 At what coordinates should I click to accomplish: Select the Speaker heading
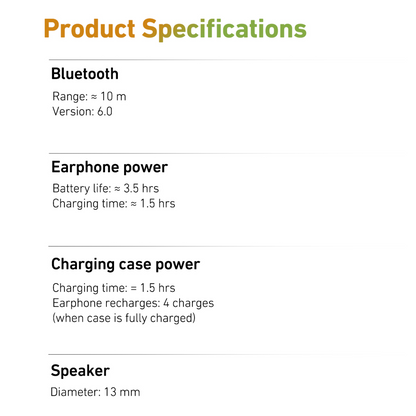point(80,371)
